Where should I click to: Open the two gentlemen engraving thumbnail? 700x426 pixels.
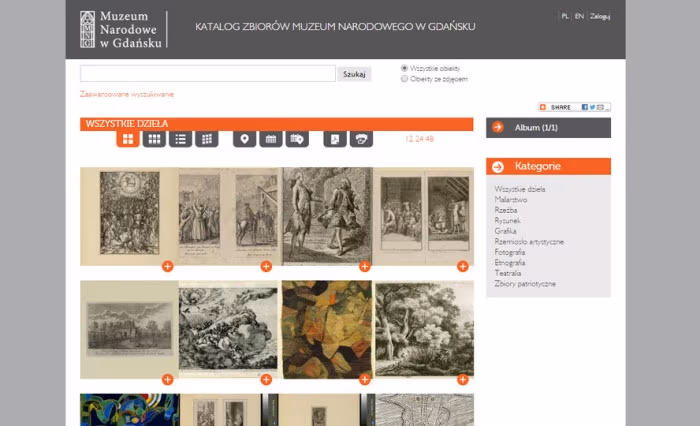tap(327, 216)
